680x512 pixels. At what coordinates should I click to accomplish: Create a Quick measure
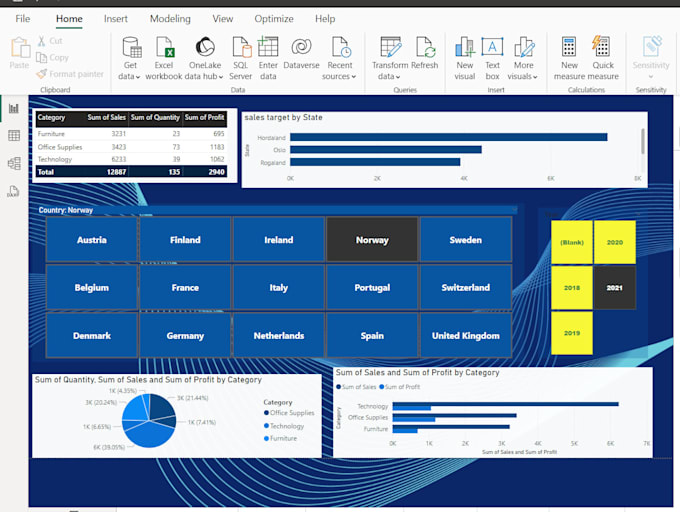603,58
